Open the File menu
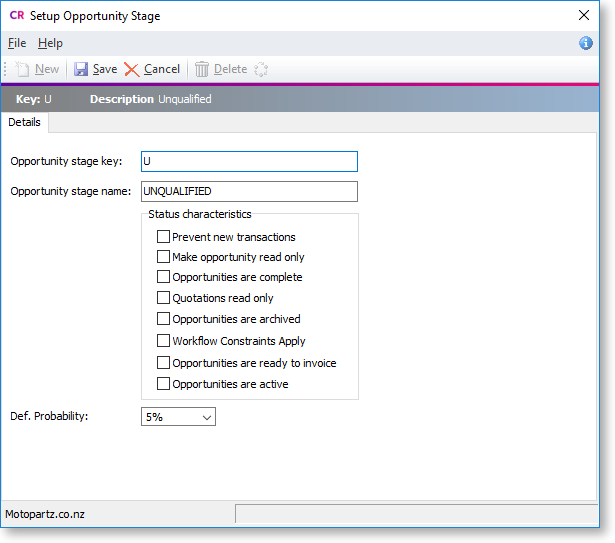The height and width of the screenshot is (543, 615). [x=17, y=43]
